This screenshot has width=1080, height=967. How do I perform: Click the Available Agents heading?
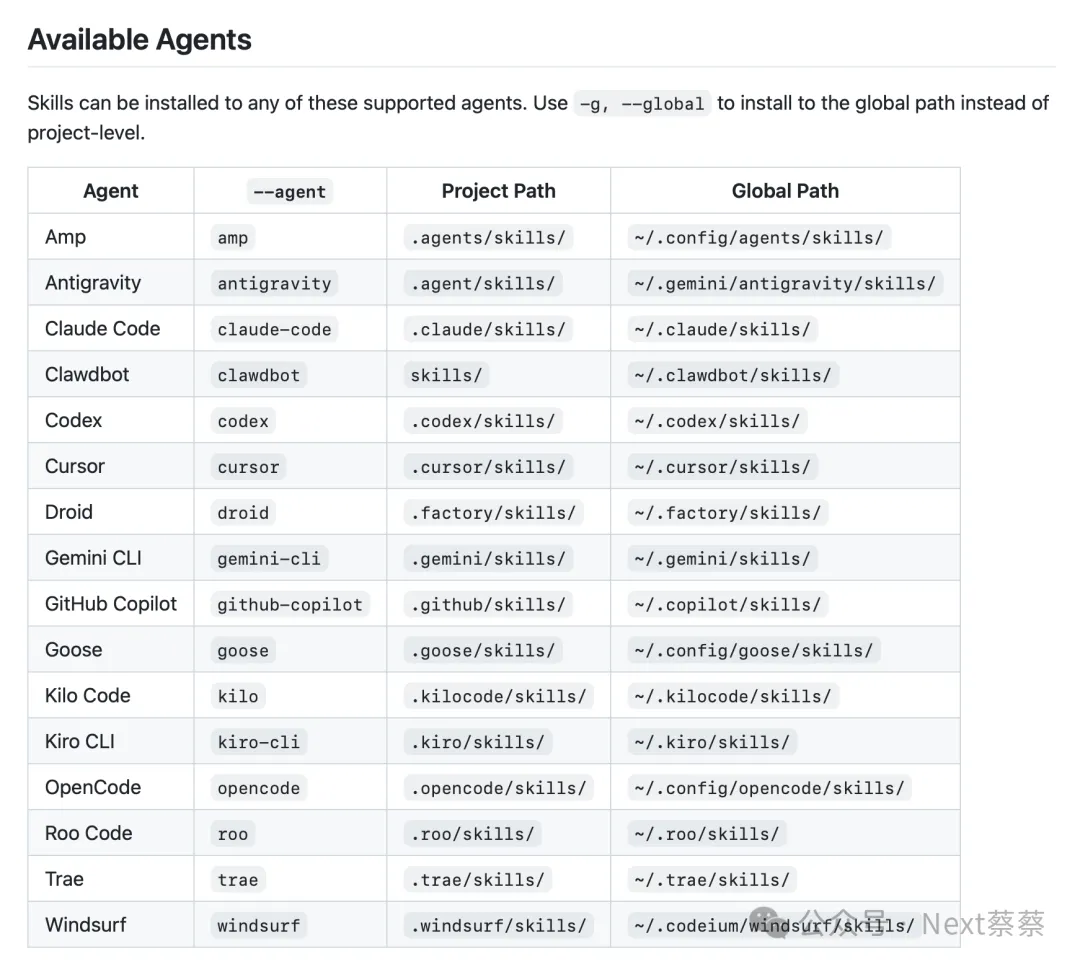[x=139, y=40]
